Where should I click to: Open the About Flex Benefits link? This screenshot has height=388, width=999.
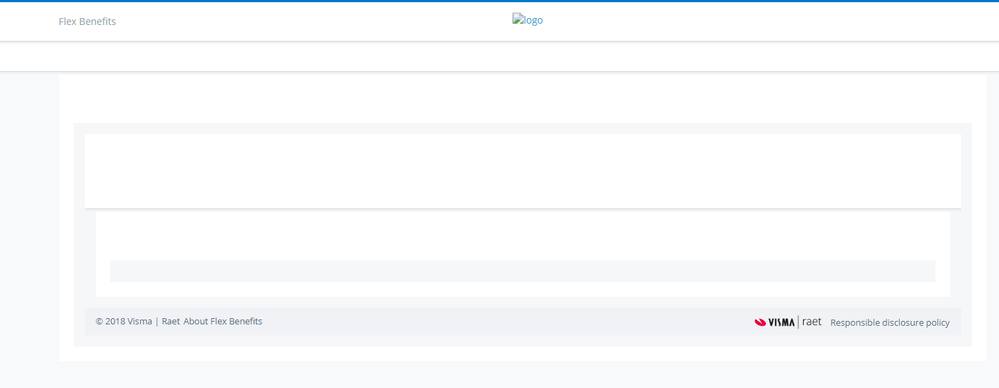(223, 321)
